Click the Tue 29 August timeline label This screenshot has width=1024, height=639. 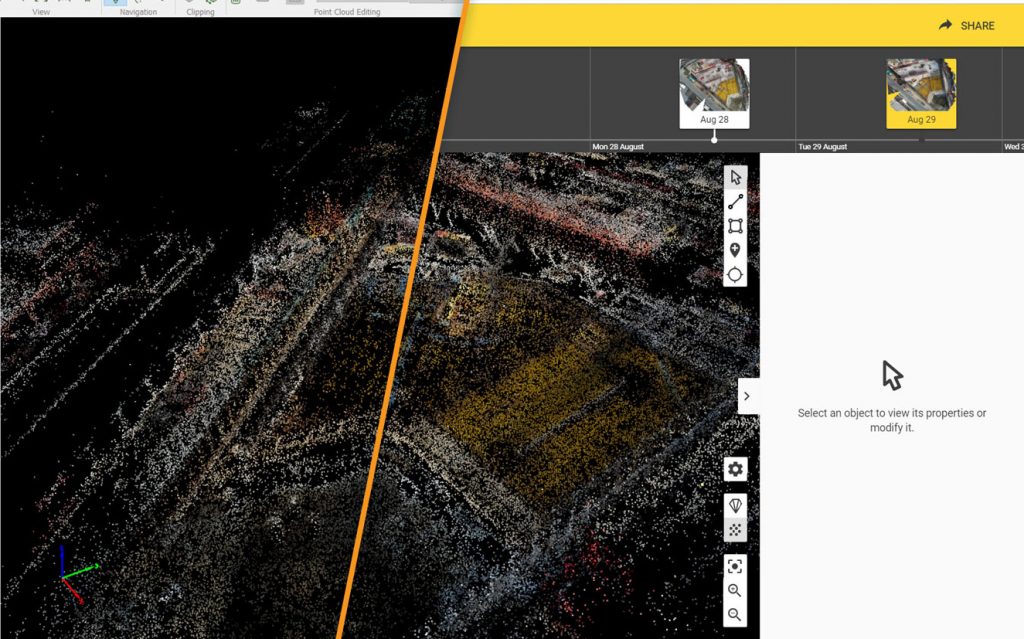[822, 147]
